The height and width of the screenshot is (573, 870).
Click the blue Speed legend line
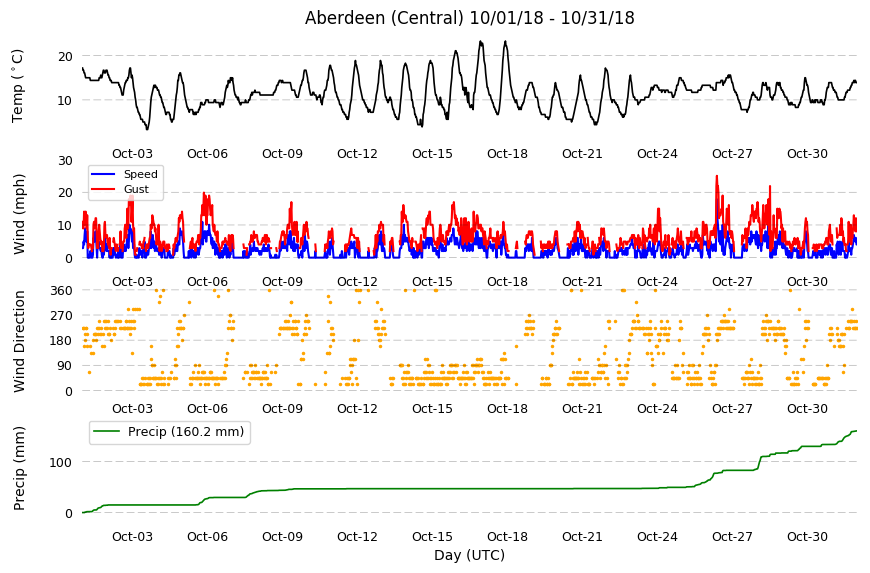[103, 174]
